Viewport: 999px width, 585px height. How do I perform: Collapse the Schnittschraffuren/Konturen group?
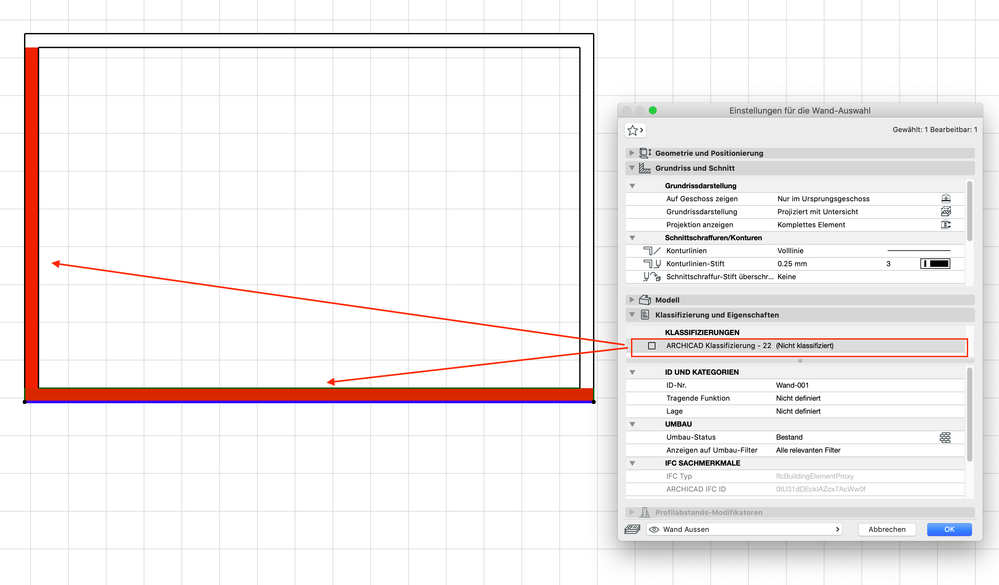click(x=632, y=238)
